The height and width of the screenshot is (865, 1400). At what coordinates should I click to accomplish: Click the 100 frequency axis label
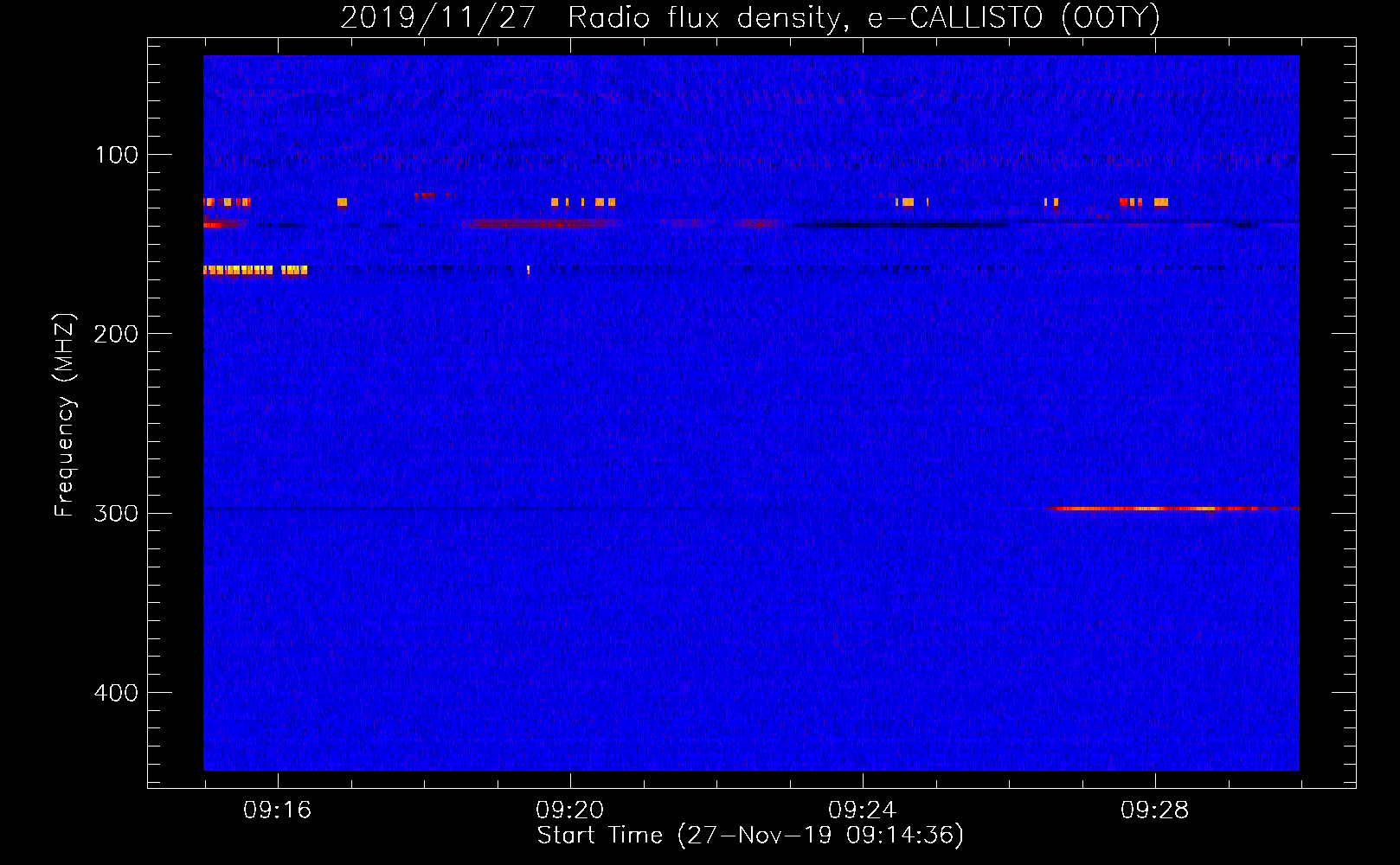[x=116, y=155]
